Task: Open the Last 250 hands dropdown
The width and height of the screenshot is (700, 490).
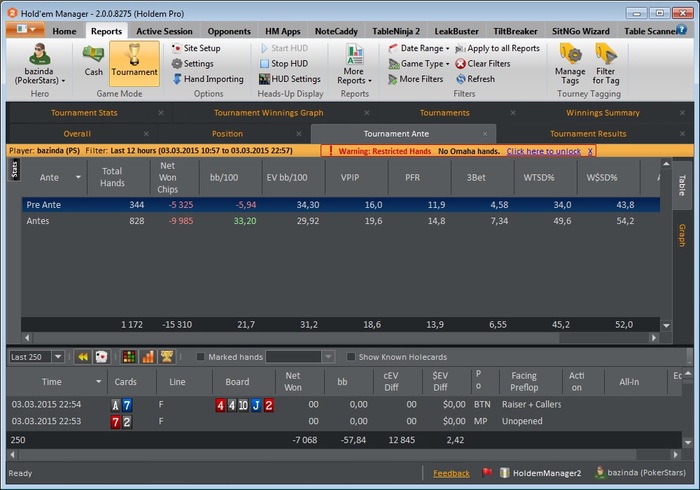Action: [58, 357]
